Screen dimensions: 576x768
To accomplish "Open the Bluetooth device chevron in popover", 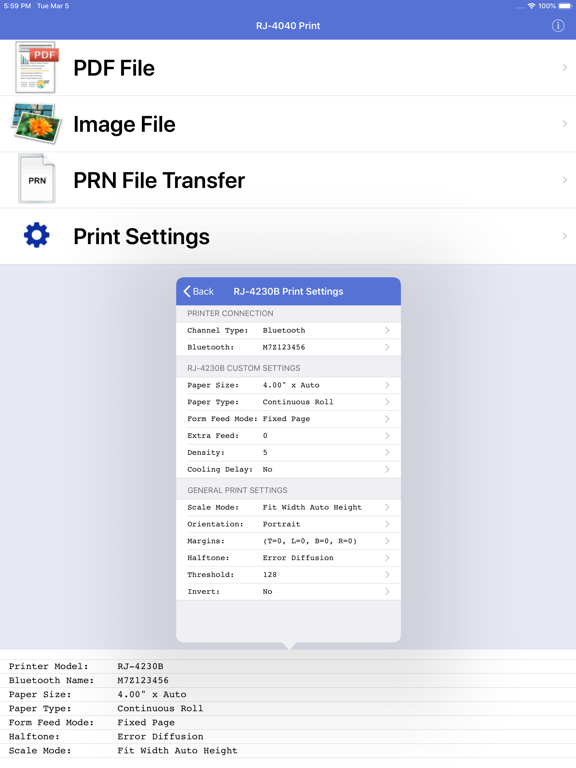I will coord(387,347).
